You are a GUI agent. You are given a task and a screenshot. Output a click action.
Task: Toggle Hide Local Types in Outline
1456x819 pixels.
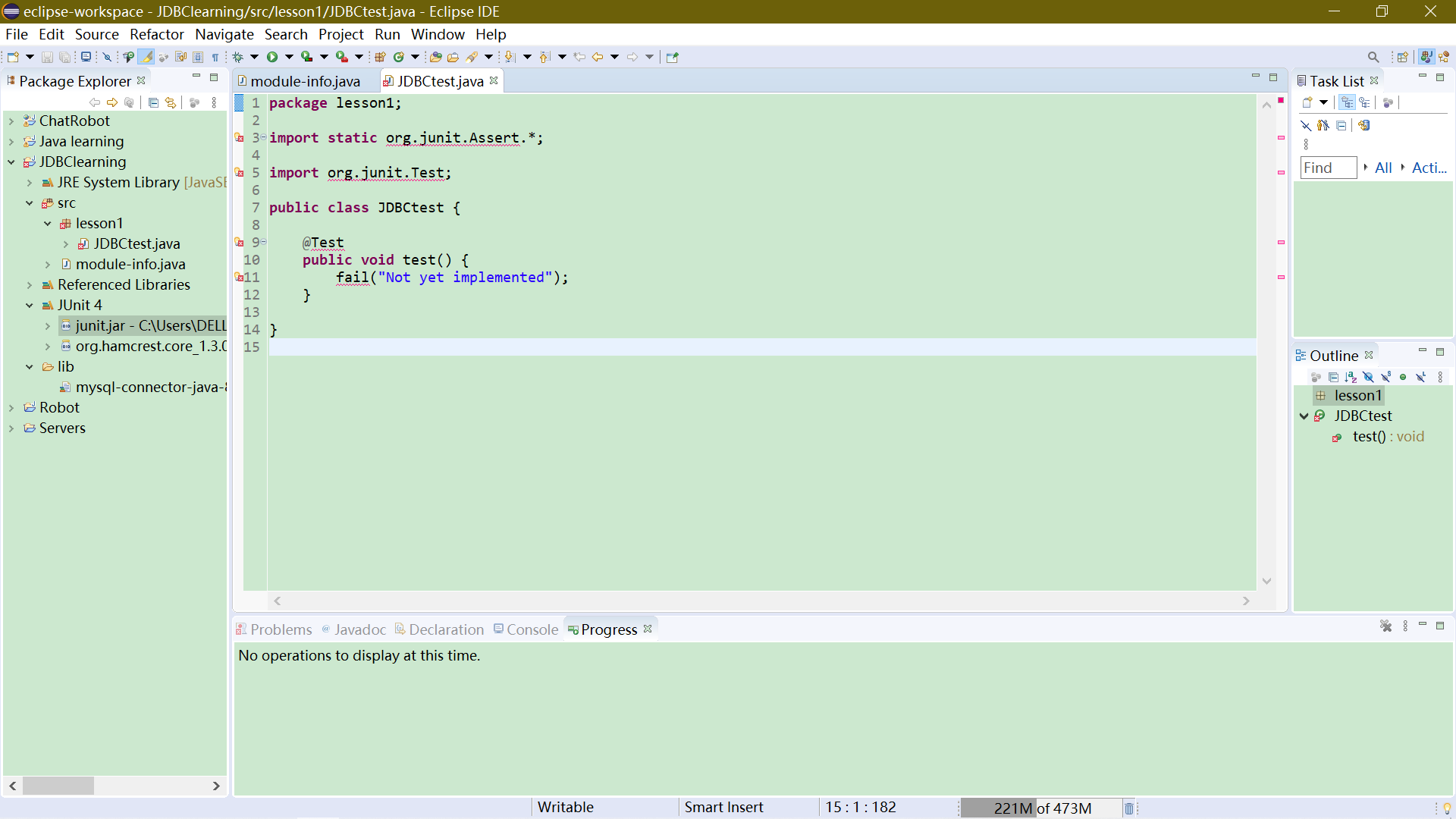(x=1420, y=377)
